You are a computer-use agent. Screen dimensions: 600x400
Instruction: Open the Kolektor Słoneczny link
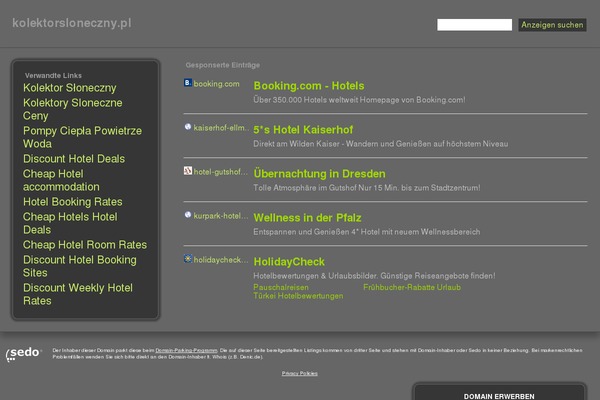click(x=70, y=88)
